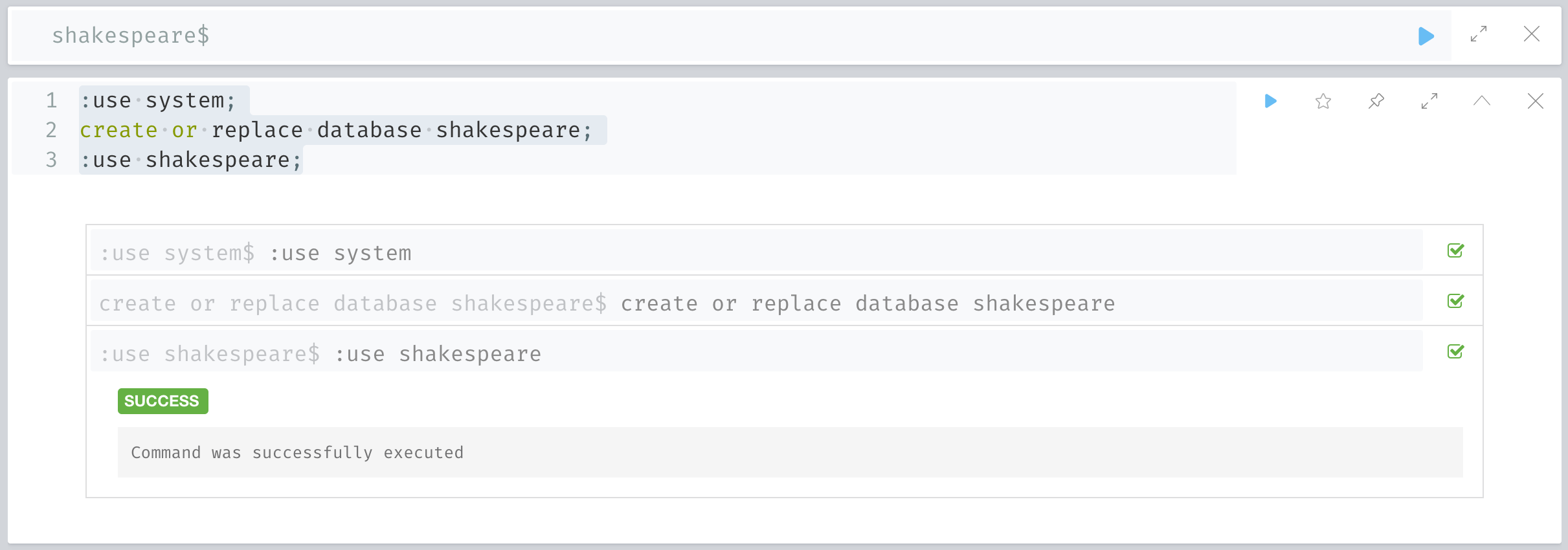
Task: Click line 3 ':use shakespeare;' in the editor
Action: [x=191, y=160]
